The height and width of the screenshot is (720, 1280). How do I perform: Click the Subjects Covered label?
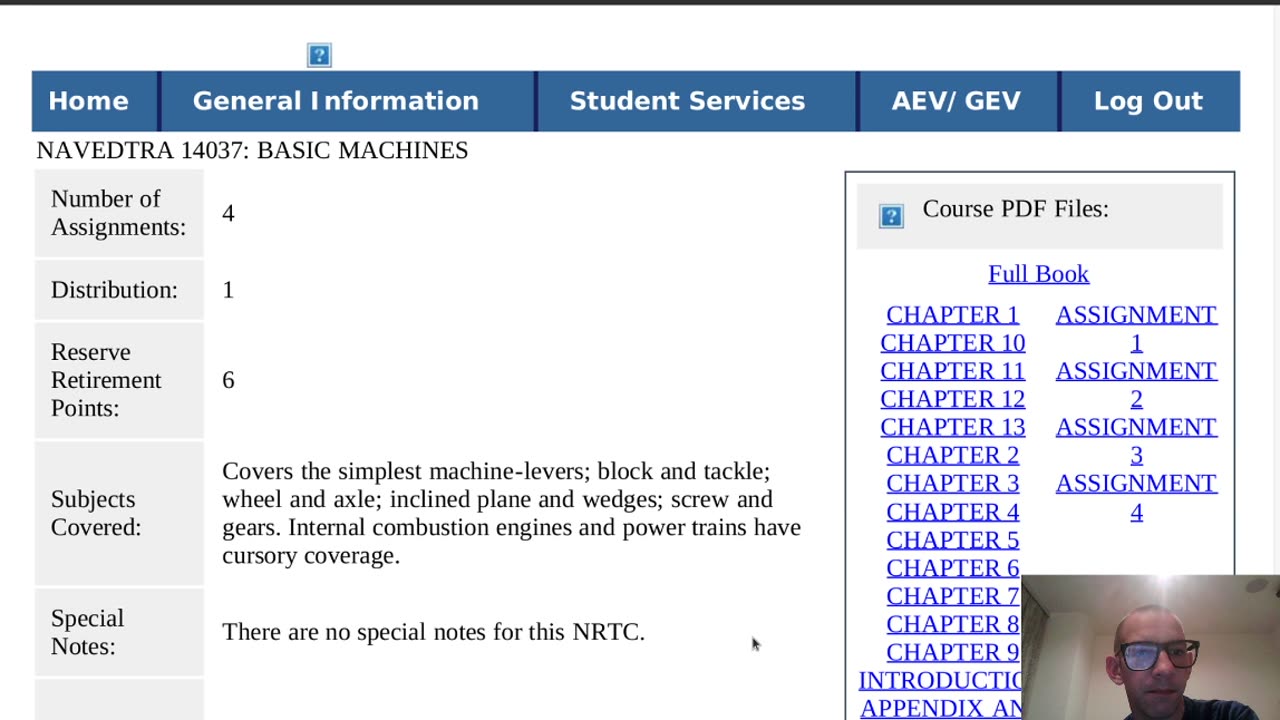(x=96, y=513)
